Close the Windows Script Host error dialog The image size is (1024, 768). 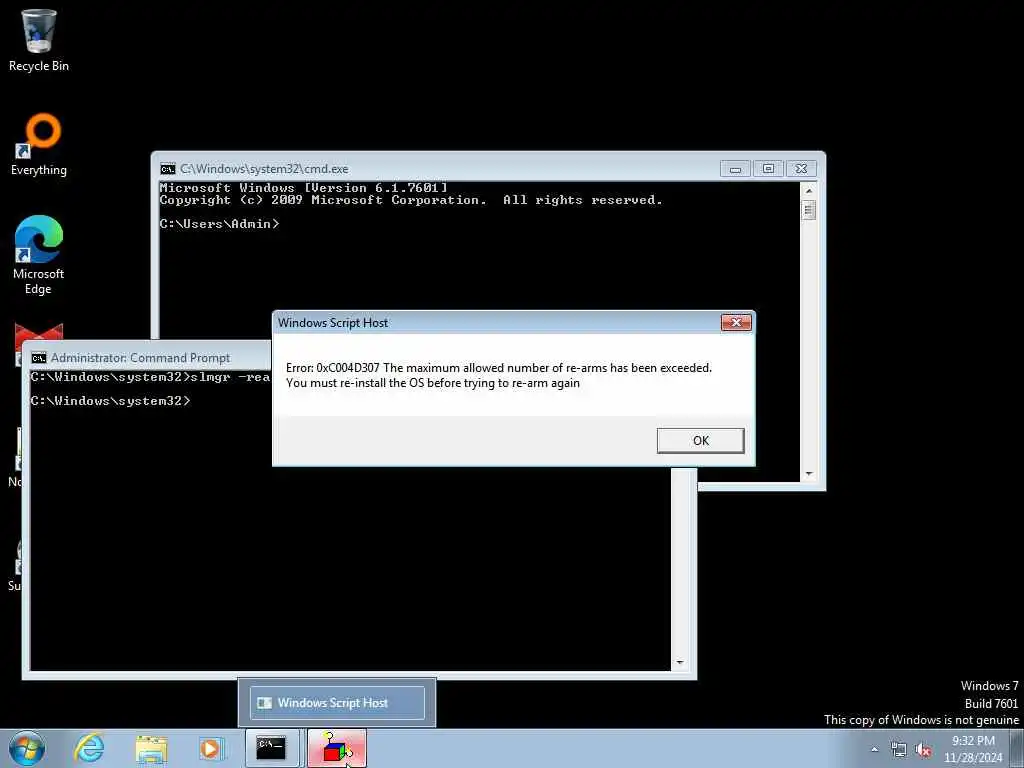[x=736, y=322]
